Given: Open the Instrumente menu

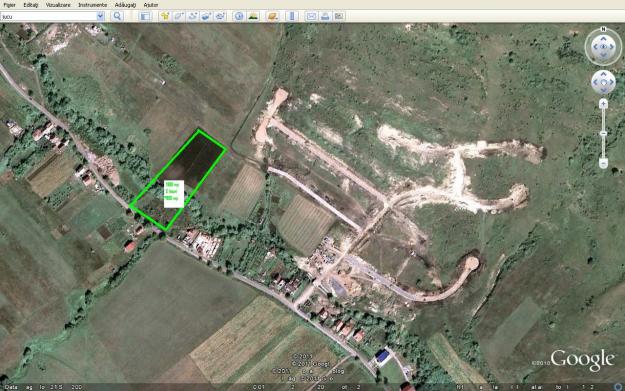Looking at the screenshot, I should 92,5.
